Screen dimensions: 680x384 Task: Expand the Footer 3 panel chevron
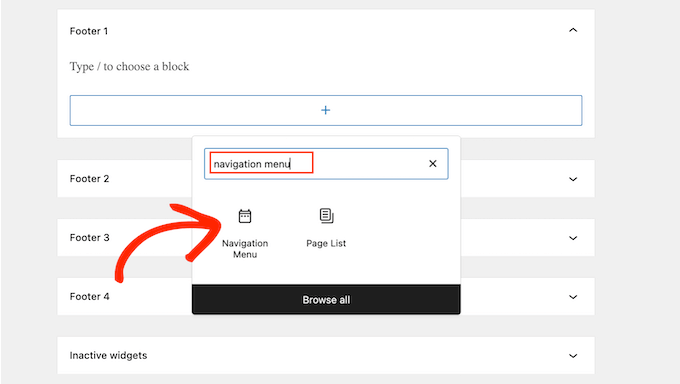point(573,238)
